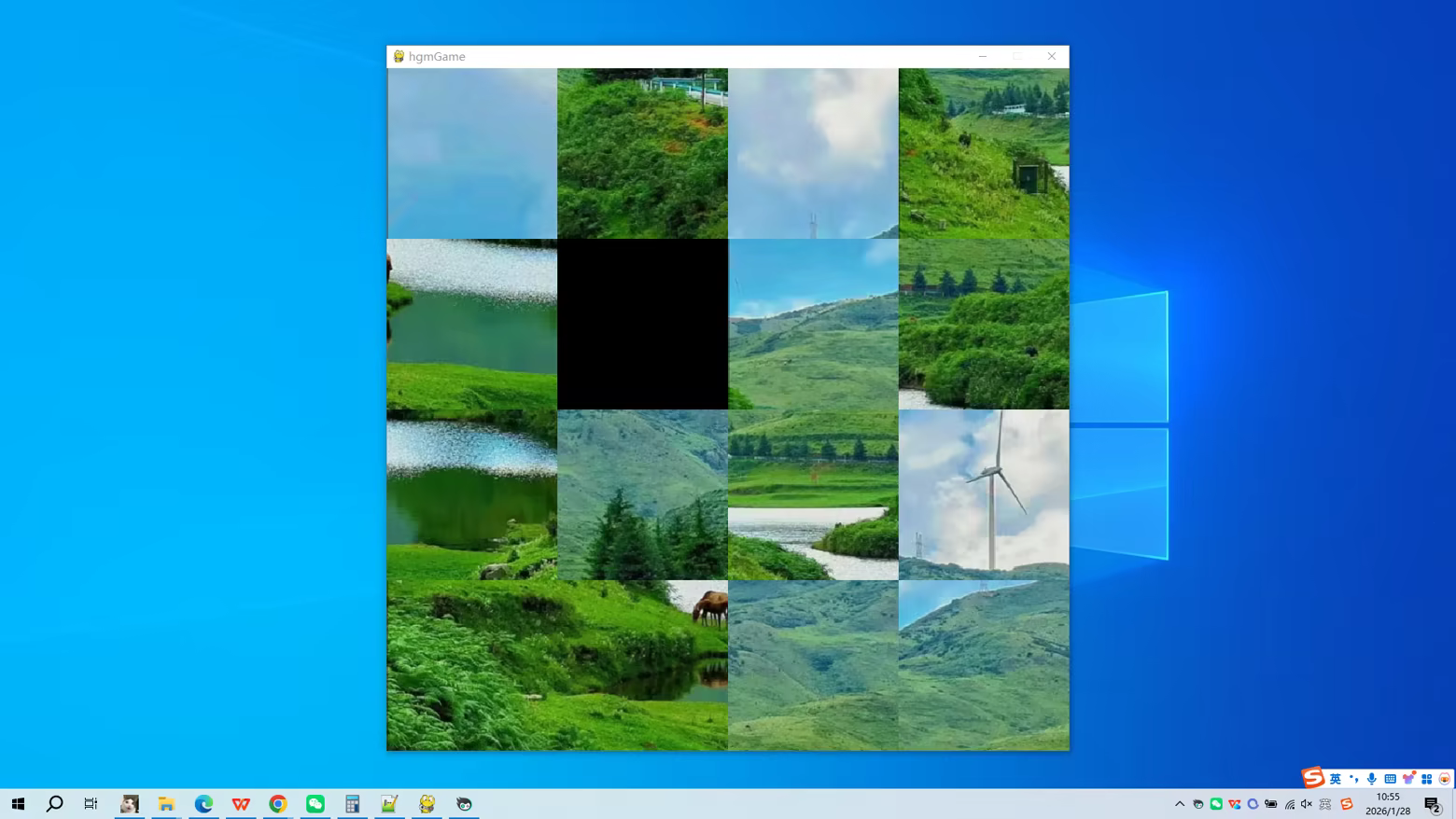1456x819 pixels.
Task: Toggle Sogou floating bar 英 language mode
Action: click(x=1336, y=779)
